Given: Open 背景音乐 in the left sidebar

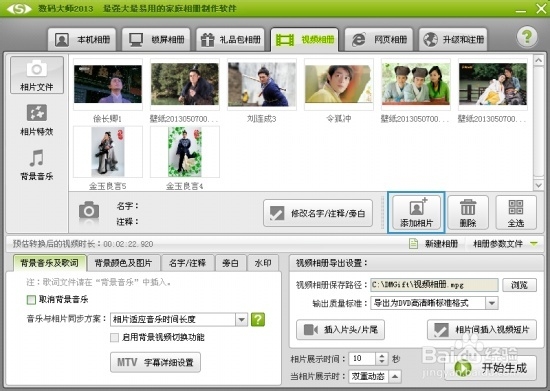Looking at the screenshot, I should point(37,165).
